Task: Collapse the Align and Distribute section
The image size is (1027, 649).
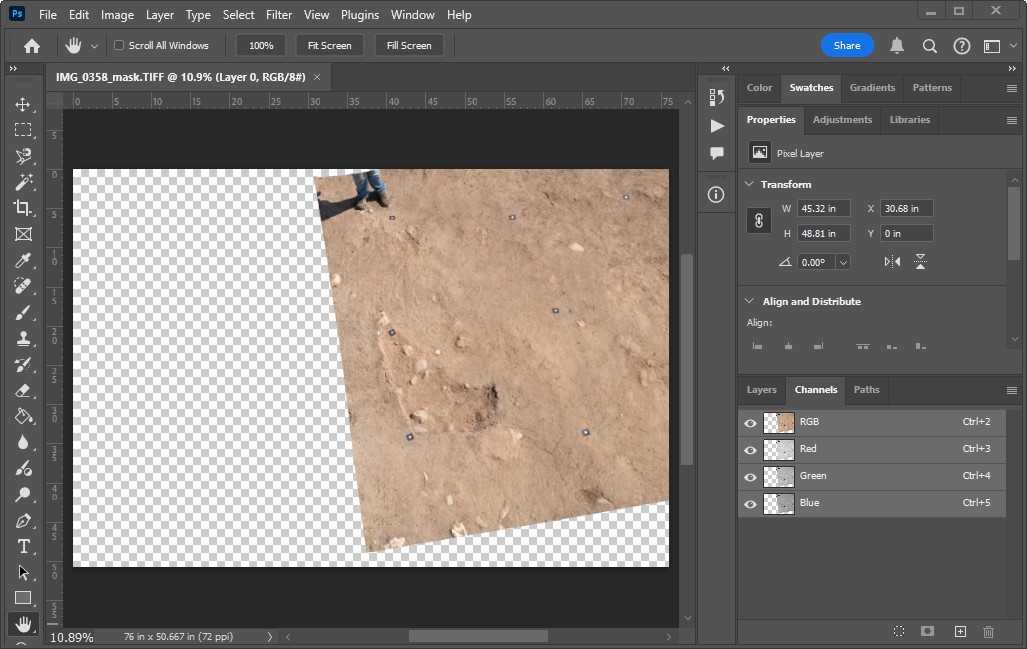Action: (x=749, y=302)
